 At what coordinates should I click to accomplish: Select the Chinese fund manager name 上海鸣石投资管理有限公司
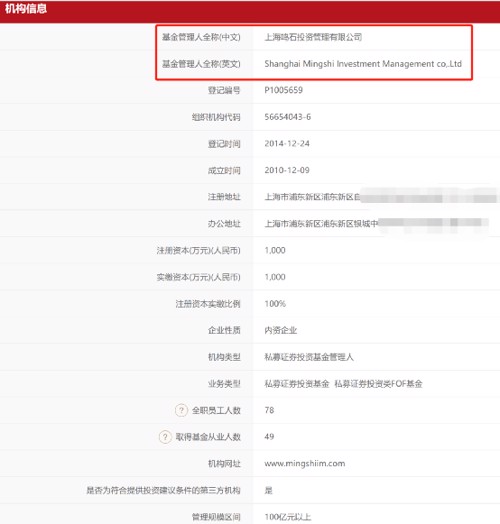pos(313,37)
